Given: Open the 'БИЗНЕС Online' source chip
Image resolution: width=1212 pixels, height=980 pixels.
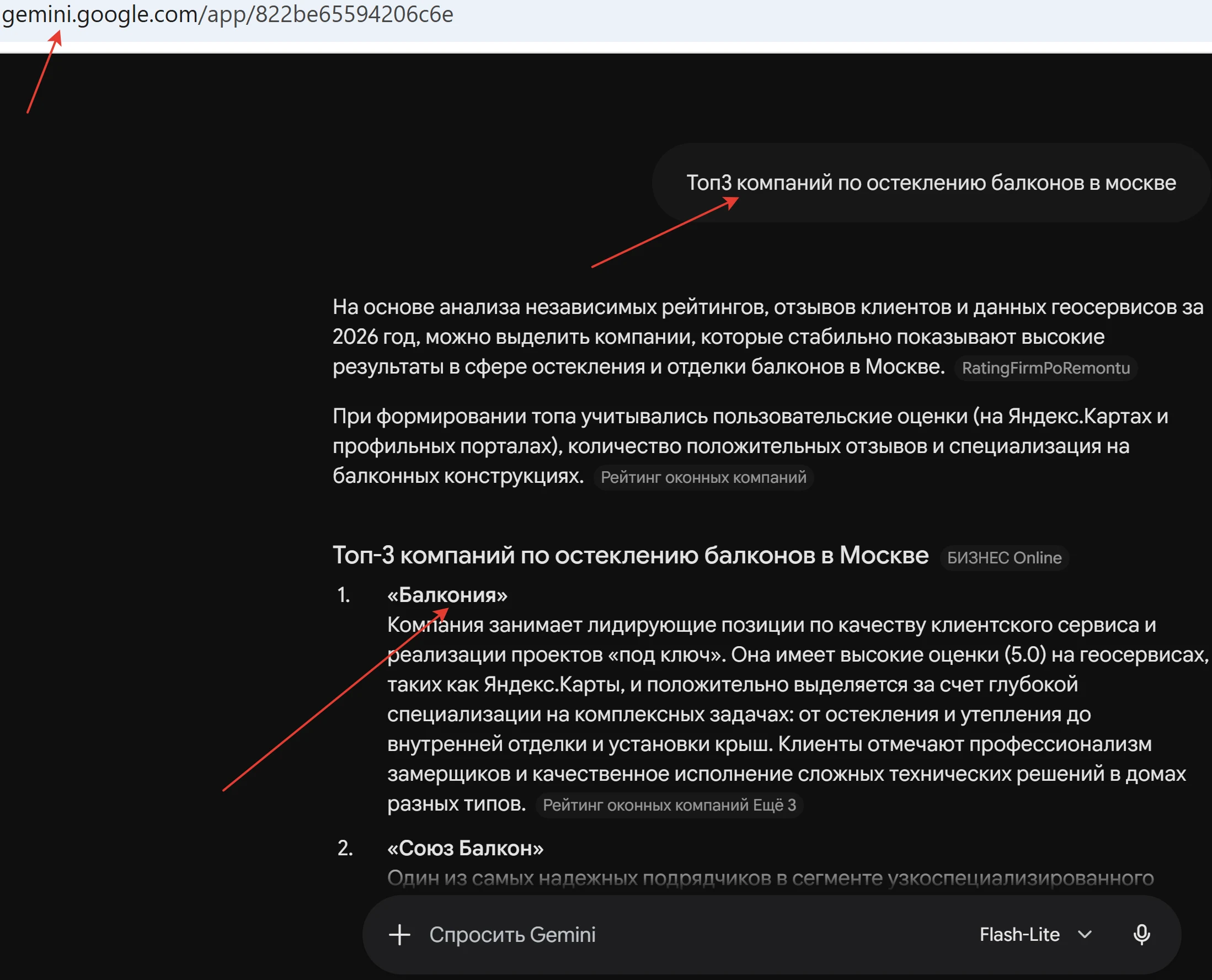Looking at the screenshot, I should (x=1004, y=558).
